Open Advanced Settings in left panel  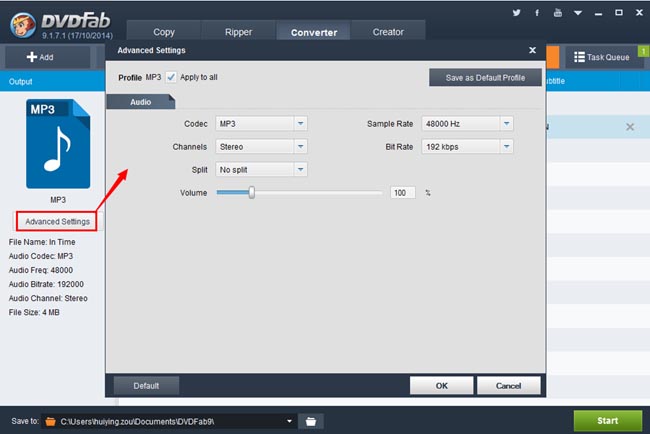click(x=57, y=221)
